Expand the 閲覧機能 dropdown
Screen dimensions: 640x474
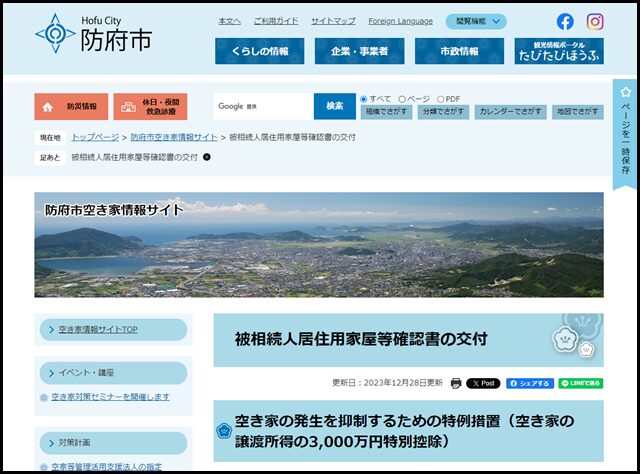[x=476, y=21]
